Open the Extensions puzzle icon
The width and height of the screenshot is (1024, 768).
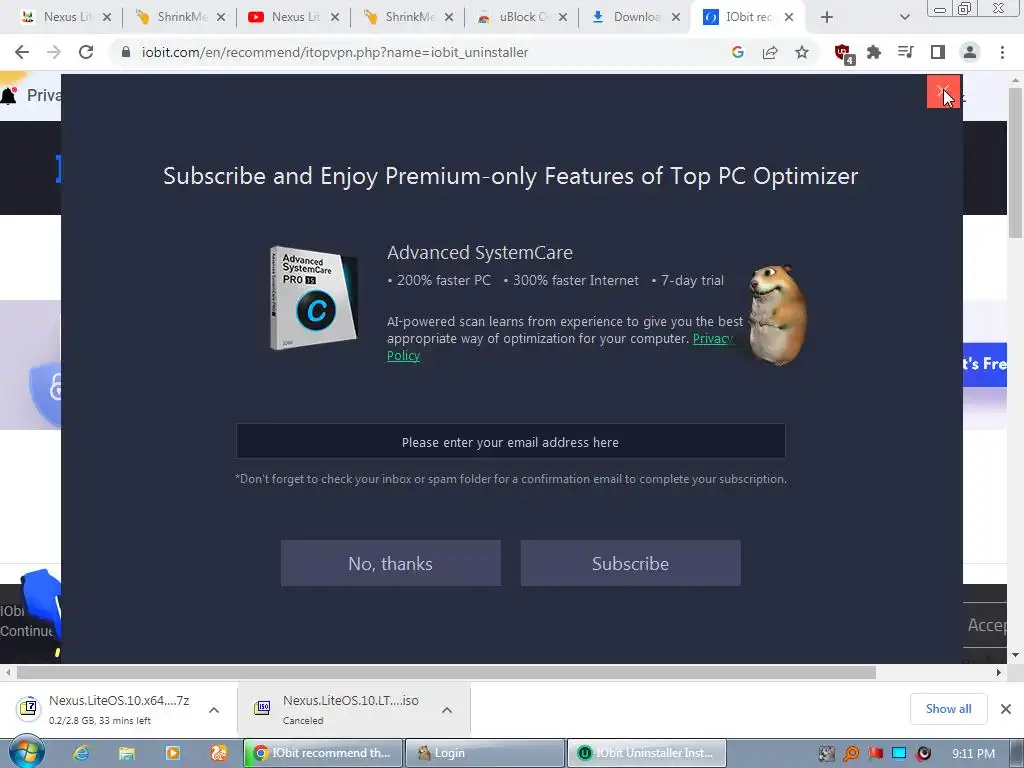pyautogui.click(x=874, y=52)
